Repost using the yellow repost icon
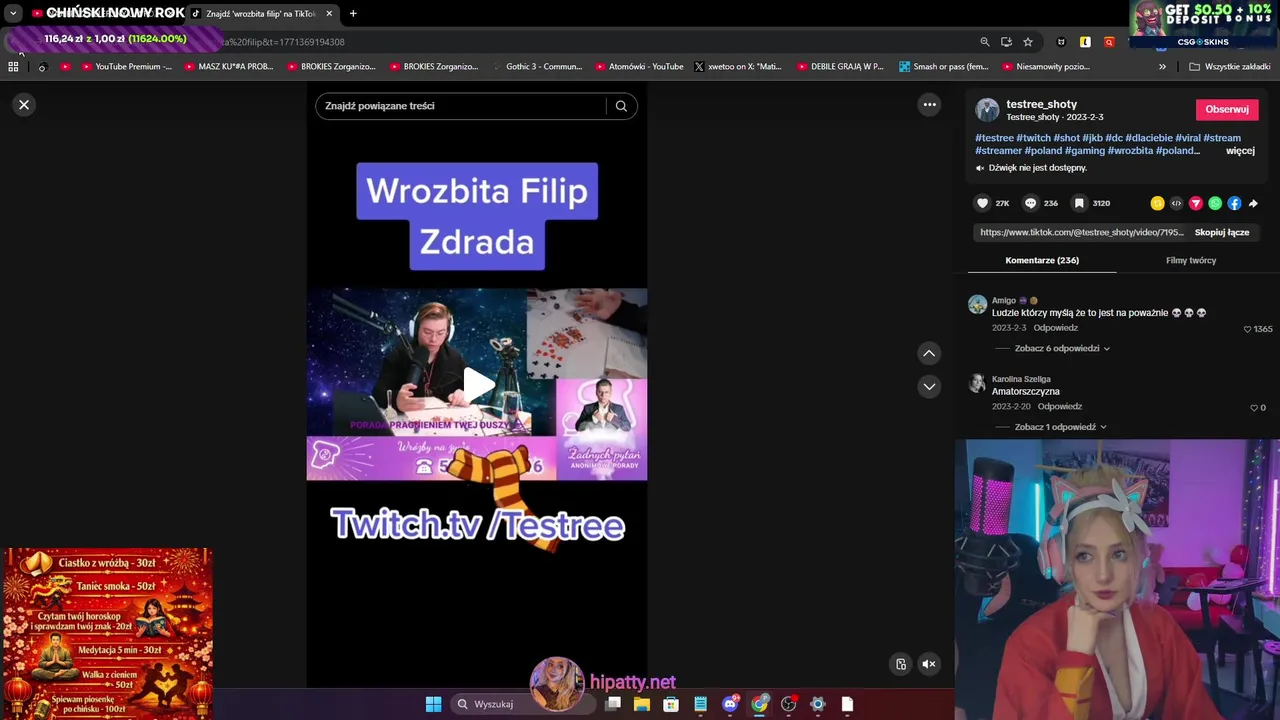 (1157, 203)
